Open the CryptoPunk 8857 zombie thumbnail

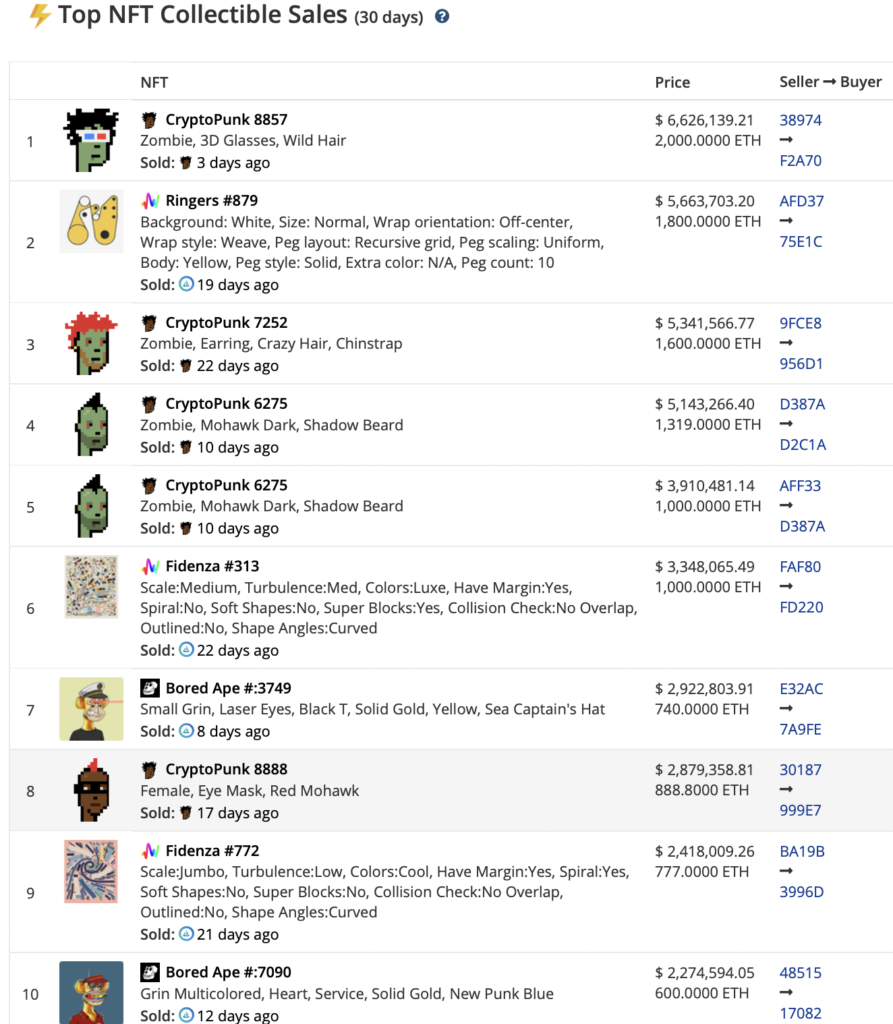tap(91, 141)
